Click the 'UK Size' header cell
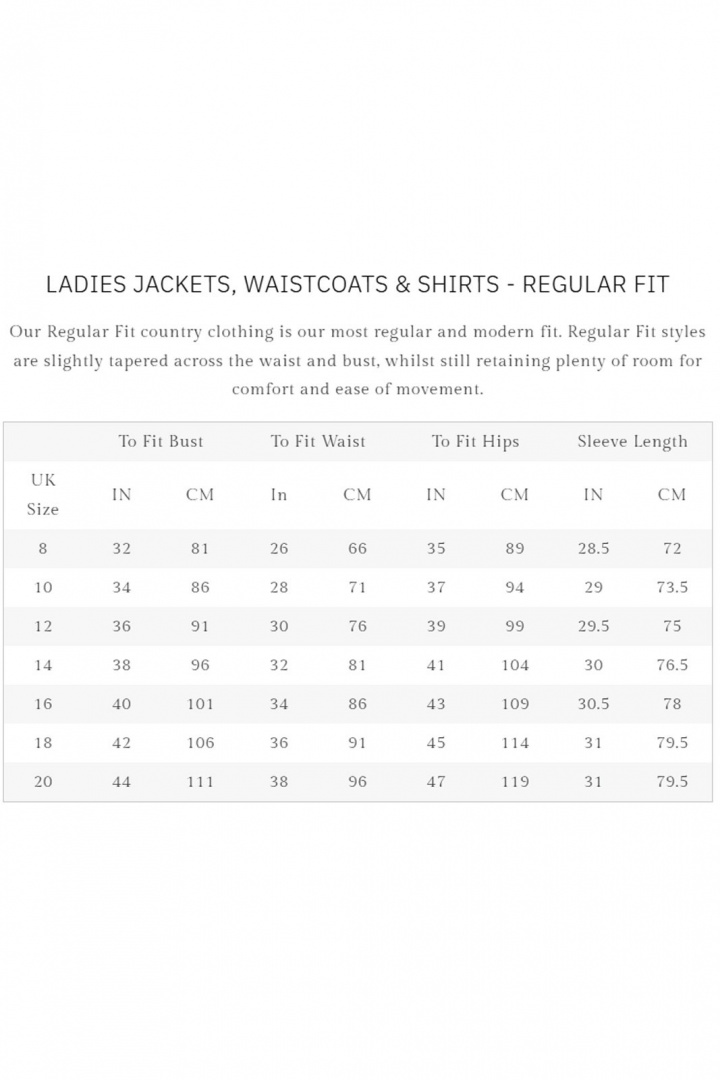The height and width of the screenshot is (1080, 720). (x=43, y=494)
